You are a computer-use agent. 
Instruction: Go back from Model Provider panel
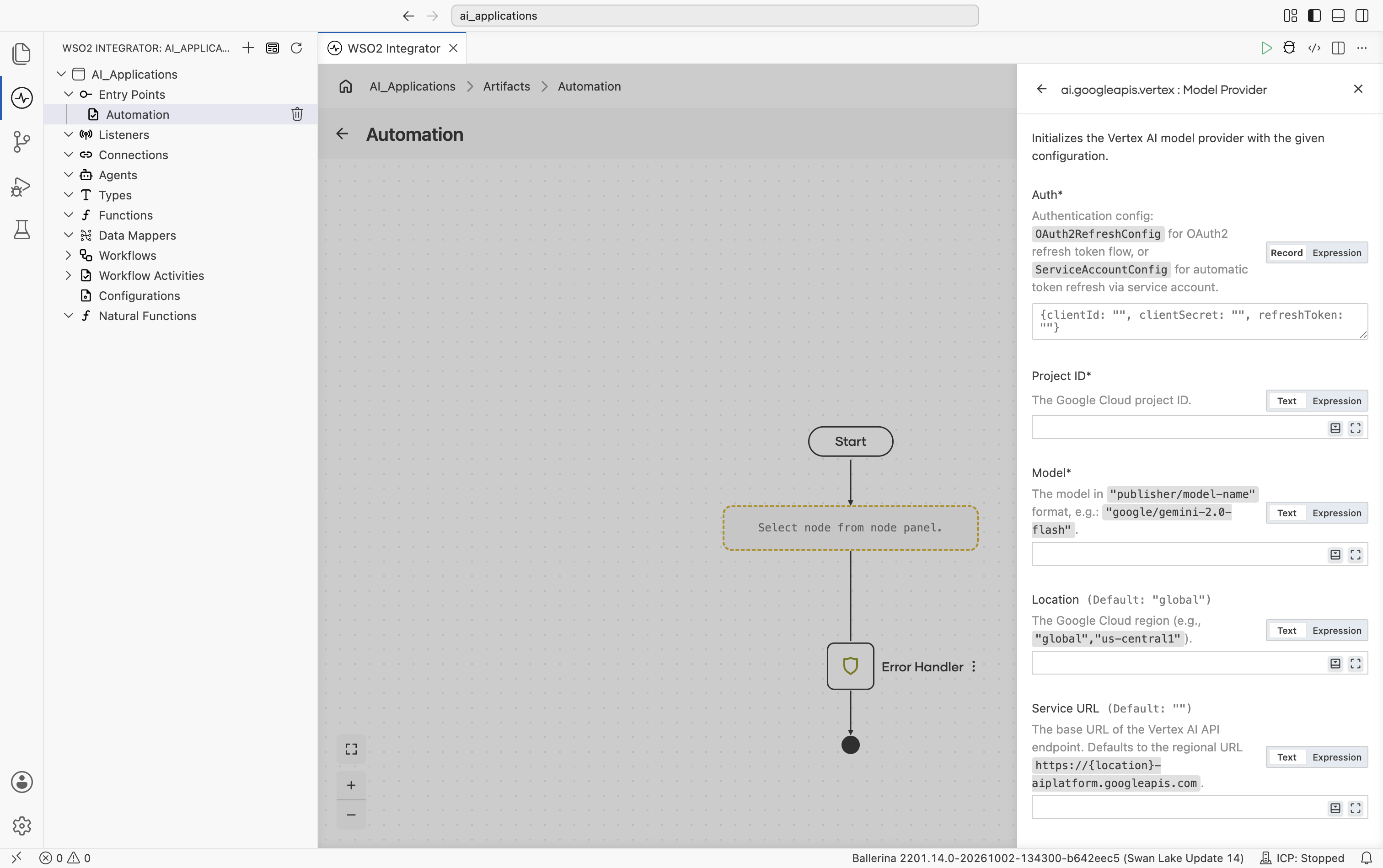pyautogui.click(x=1041, y=89)
